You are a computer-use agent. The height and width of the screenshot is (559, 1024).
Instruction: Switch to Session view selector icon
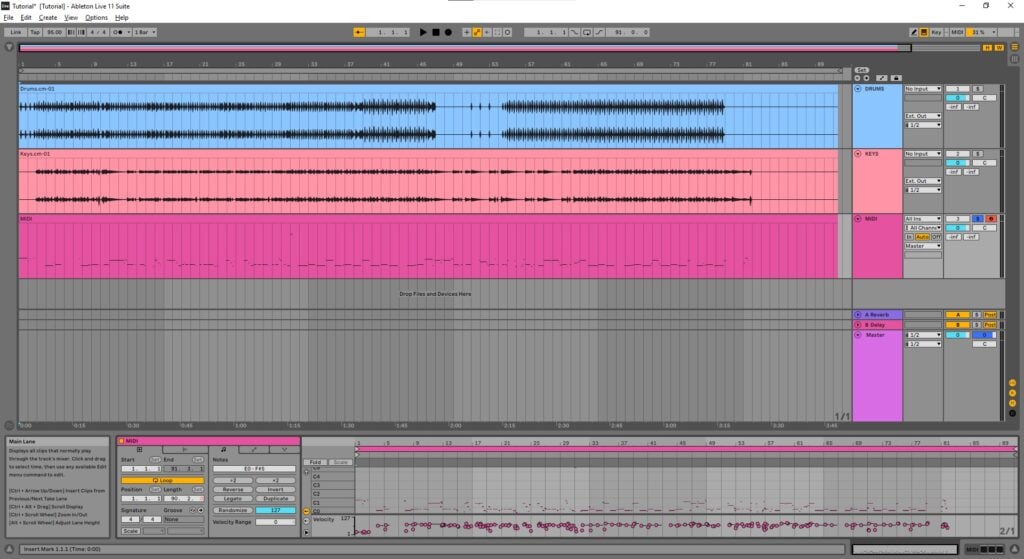tap(1015, 59)
